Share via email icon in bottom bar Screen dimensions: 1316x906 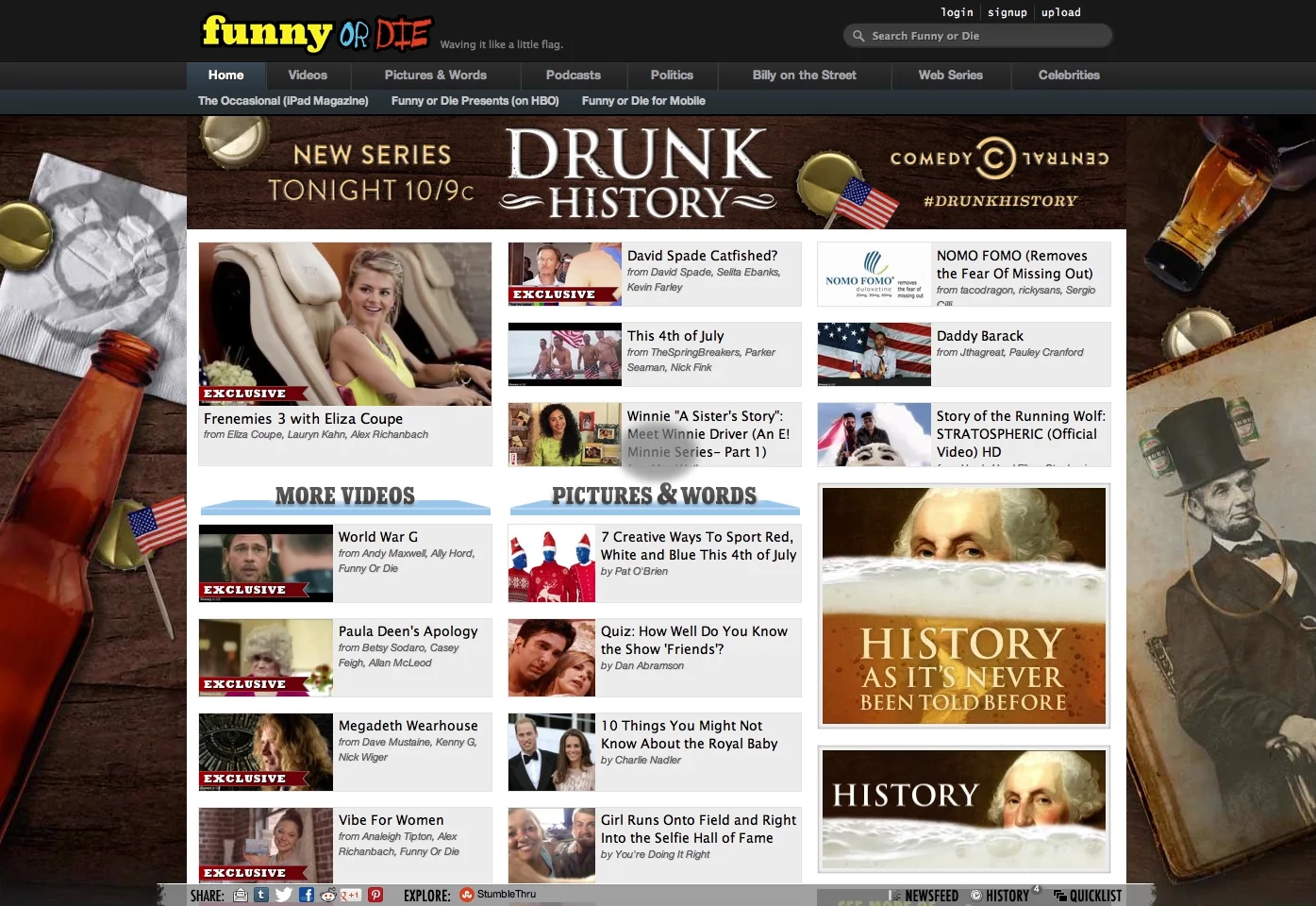241,895
